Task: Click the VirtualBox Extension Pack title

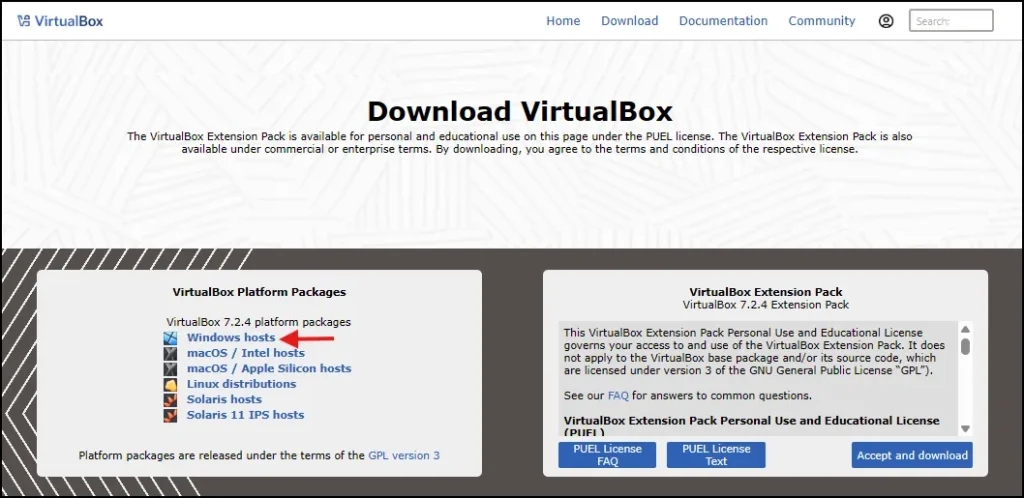Action: (x=766, y=292)
